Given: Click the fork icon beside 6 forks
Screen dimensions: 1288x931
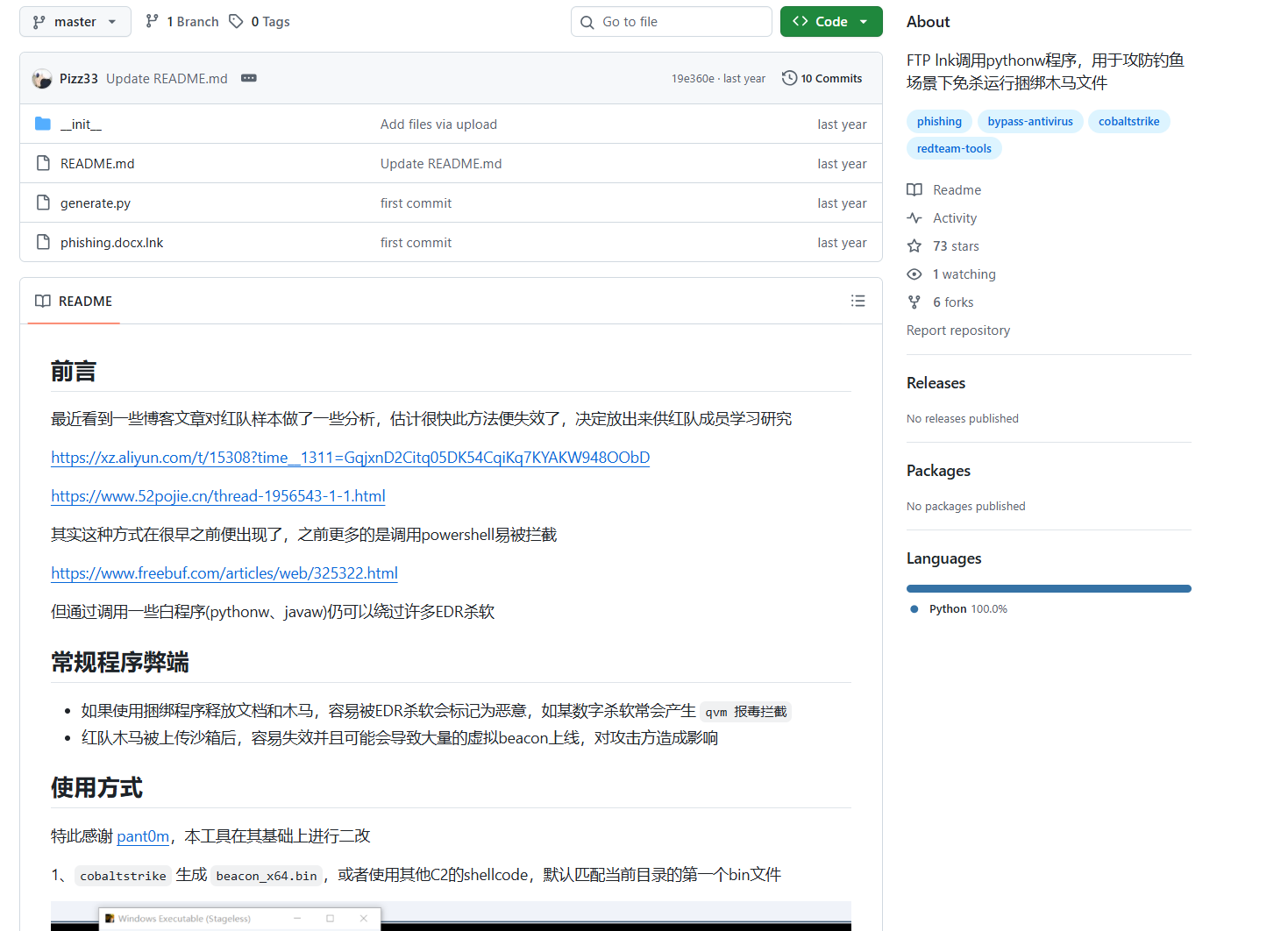Looking at the screenshot, I should [914, 302].
